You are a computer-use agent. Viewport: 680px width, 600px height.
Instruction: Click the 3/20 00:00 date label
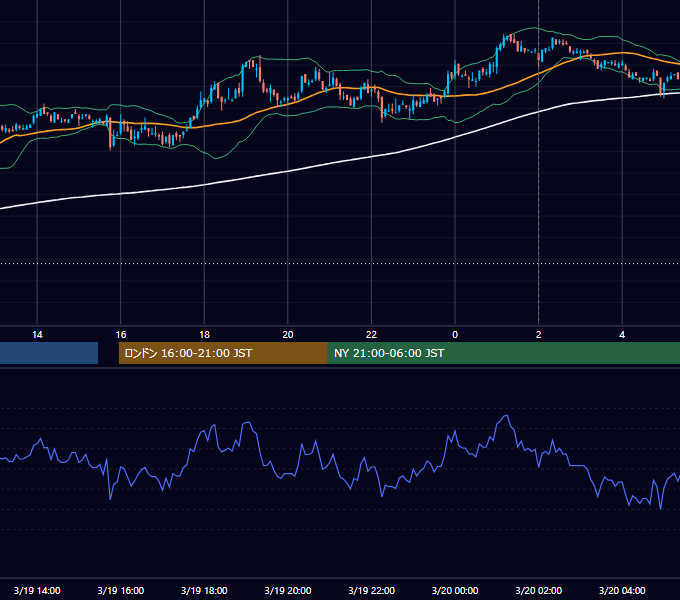[x=455, y=590]
